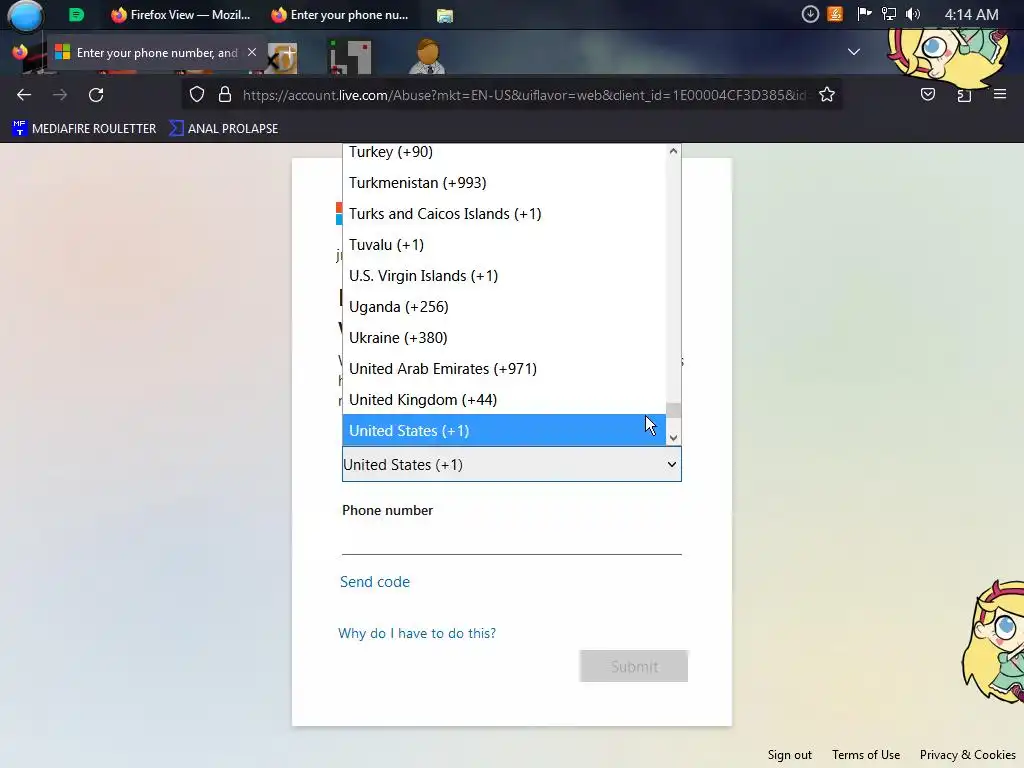The height and width of the screenshot is (768, 1024).
Task: Click the blue start orb button
Action: pos(25,15)
